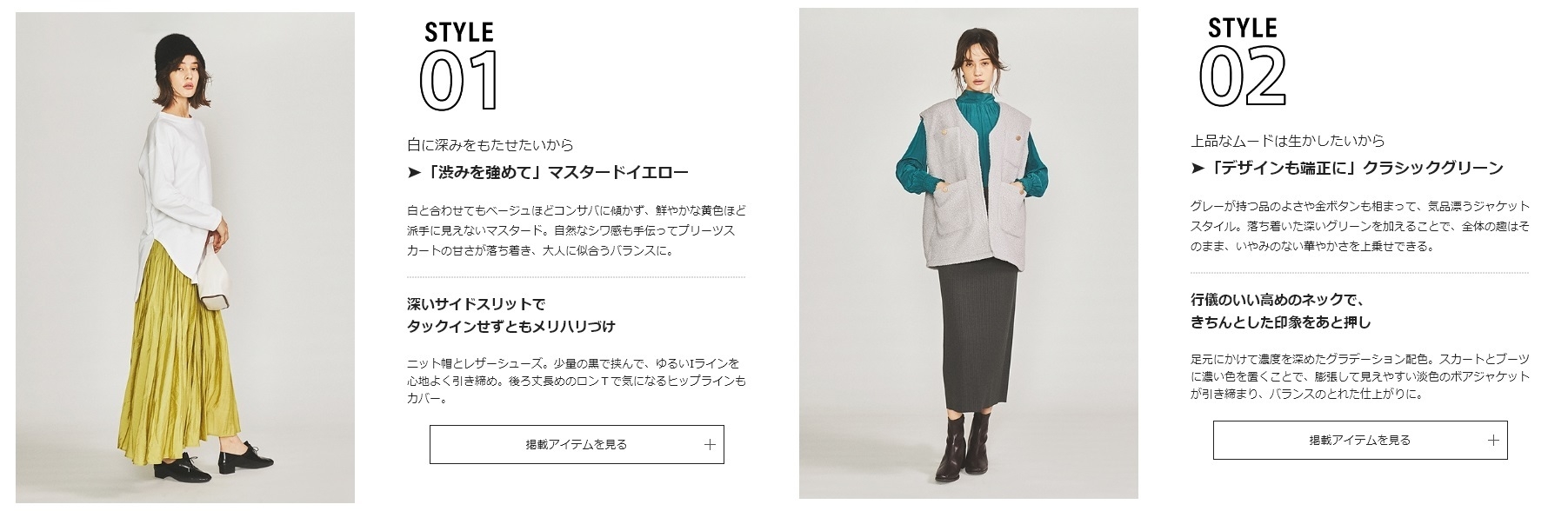1568x511 pixels.
Task: Open the Style 01 model photo
Action: pyautogui.click(x=185, y=257)
